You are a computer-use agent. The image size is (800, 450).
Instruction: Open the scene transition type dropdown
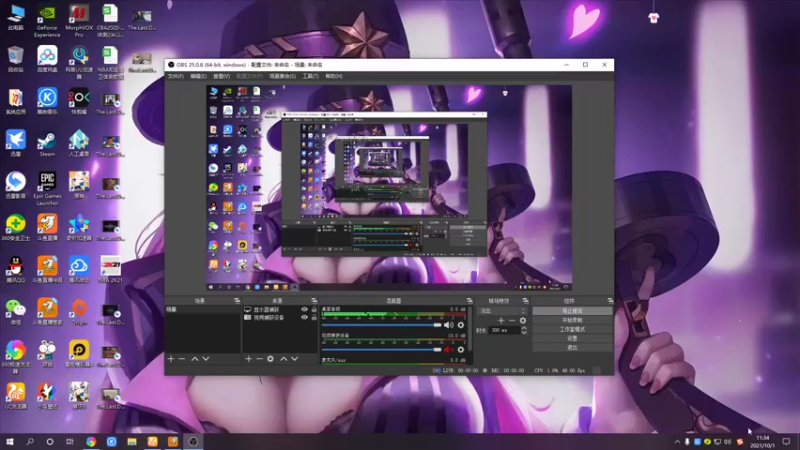tap(502, 311)
